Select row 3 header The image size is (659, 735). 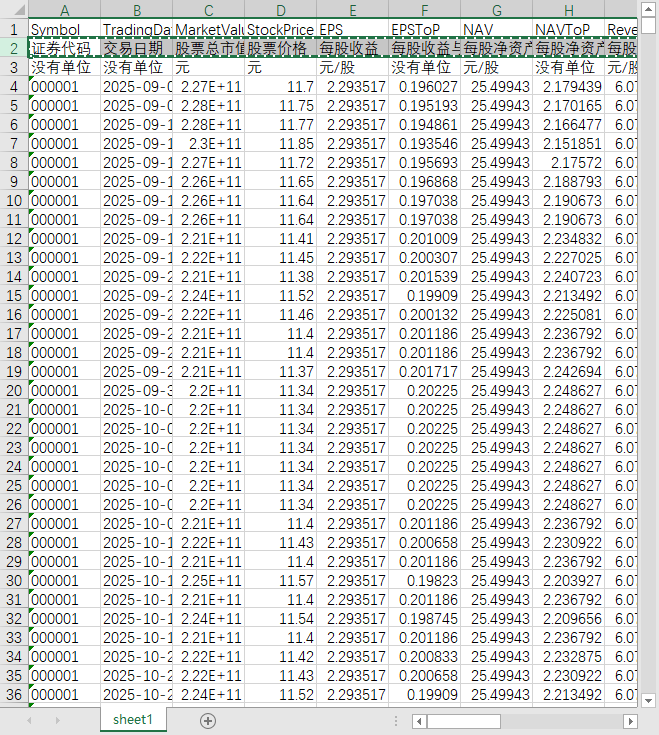click(x=14, y=68)
